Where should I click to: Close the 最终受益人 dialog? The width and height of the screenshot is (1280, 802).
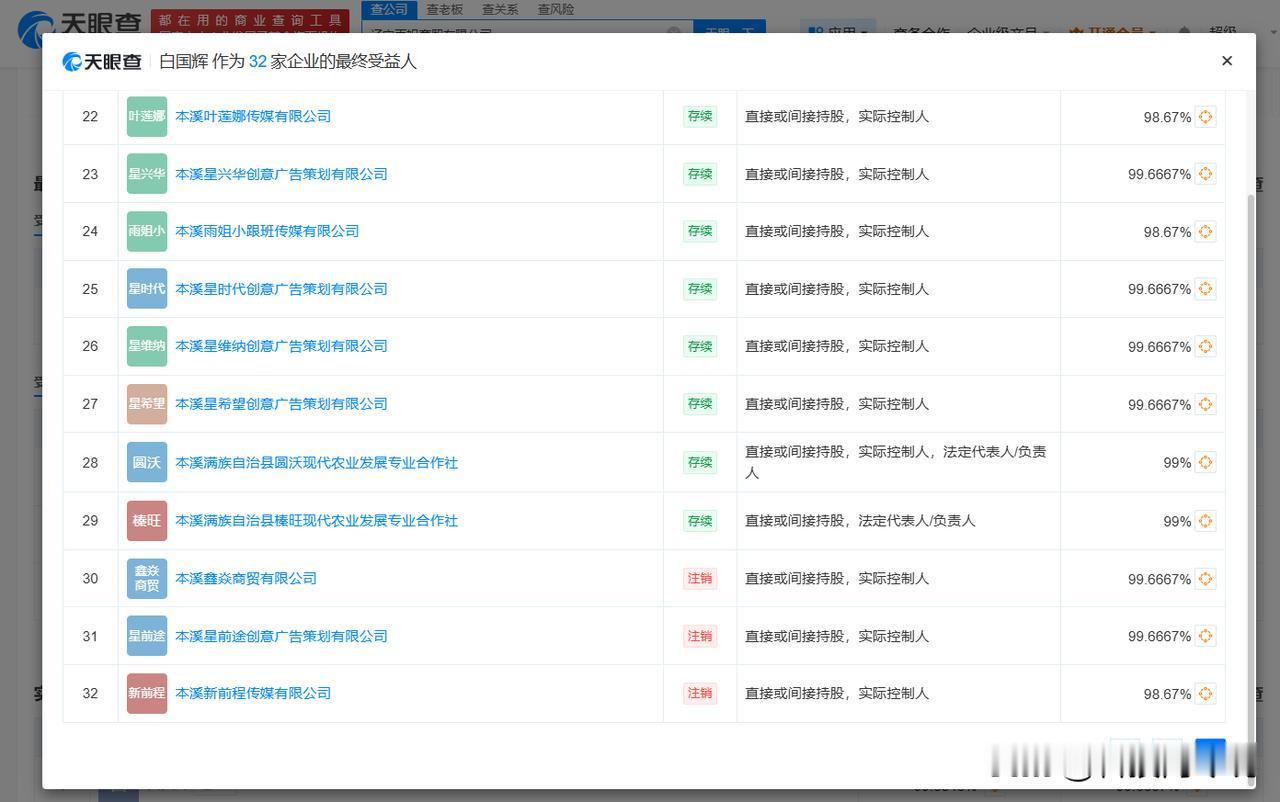point(1227,61)
